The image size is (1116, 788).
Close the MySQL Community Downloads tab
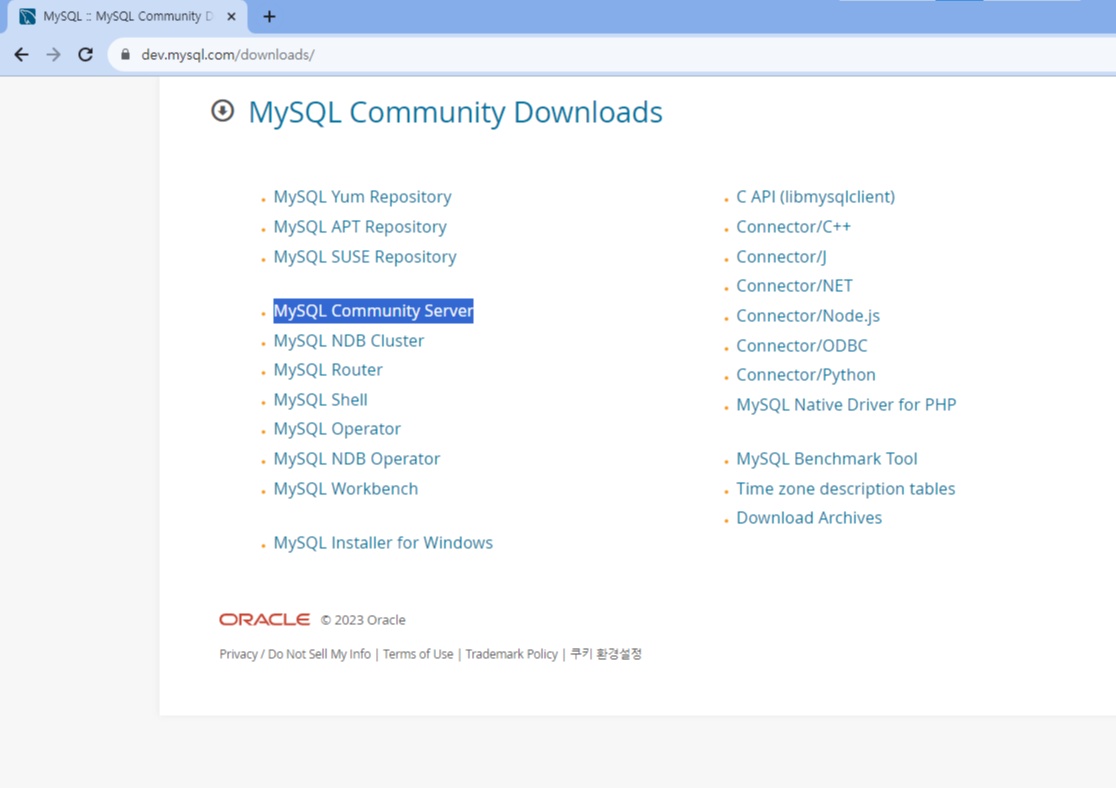231,16
